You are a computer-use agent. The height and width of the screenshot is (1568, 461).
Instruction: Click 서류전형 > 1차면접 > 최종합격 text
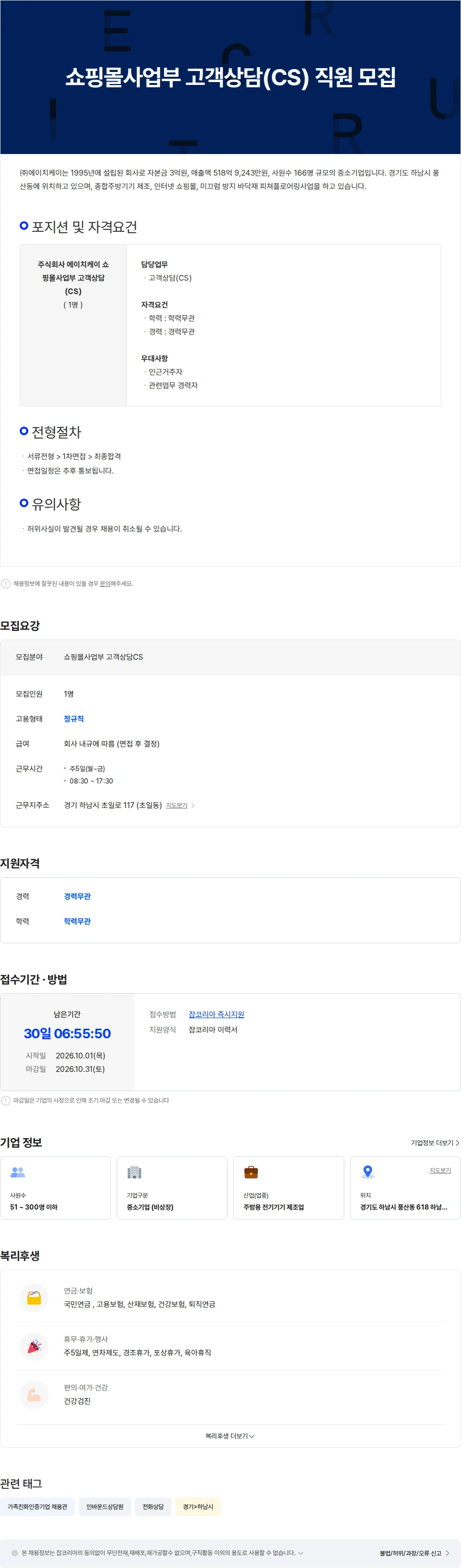pos(73,456)
